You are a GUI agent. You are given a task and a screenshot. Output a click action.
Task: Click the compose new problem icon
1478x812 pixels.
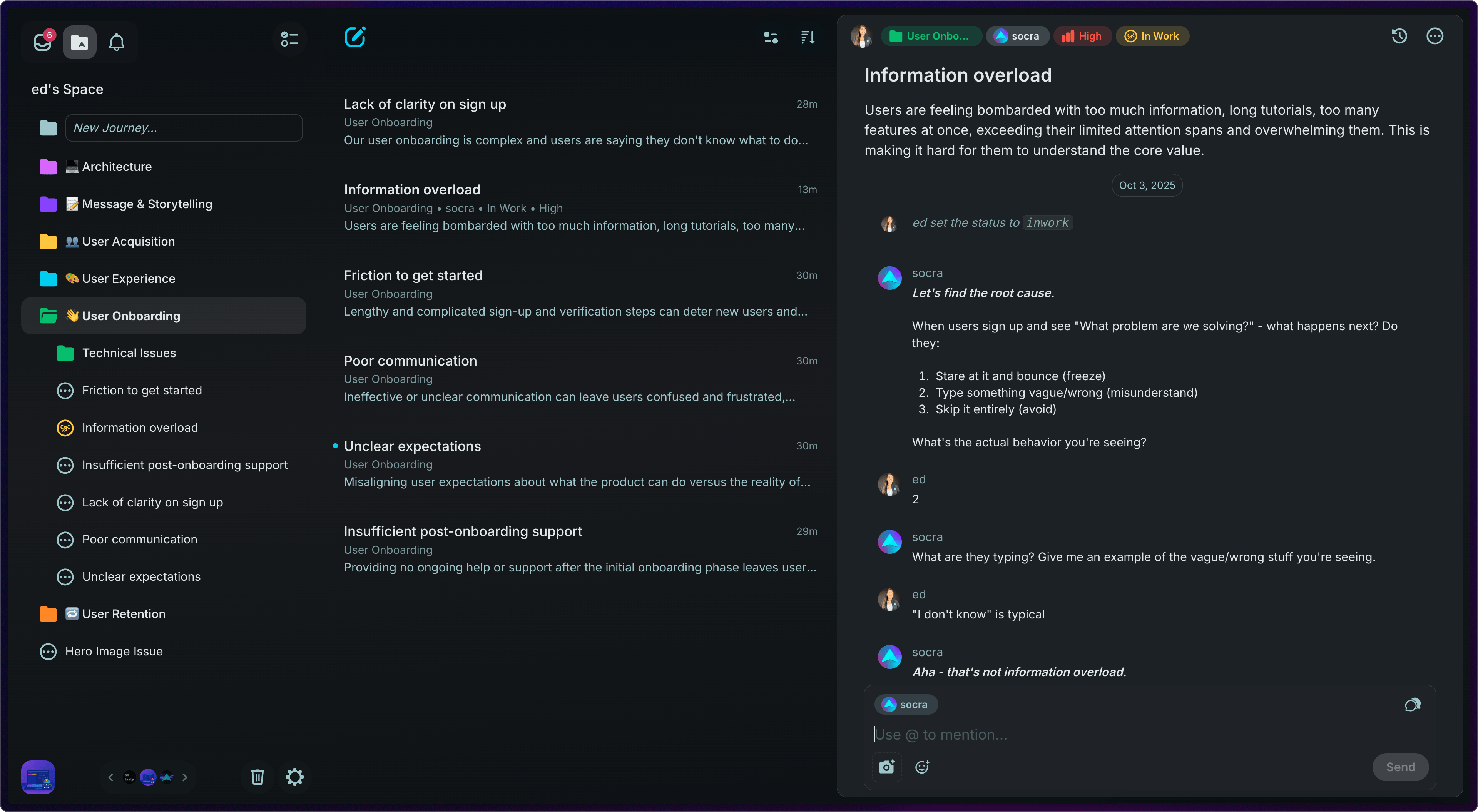pos(354,37)
